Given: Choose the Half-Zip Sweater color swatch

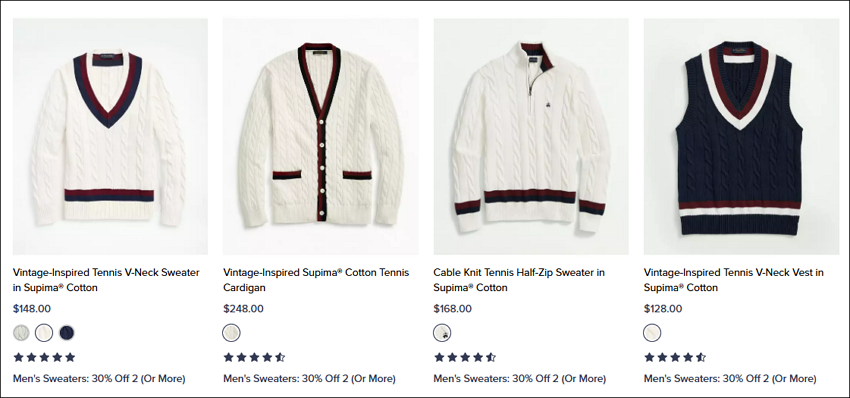Looking at the screenshot, I should pos(442,333).
